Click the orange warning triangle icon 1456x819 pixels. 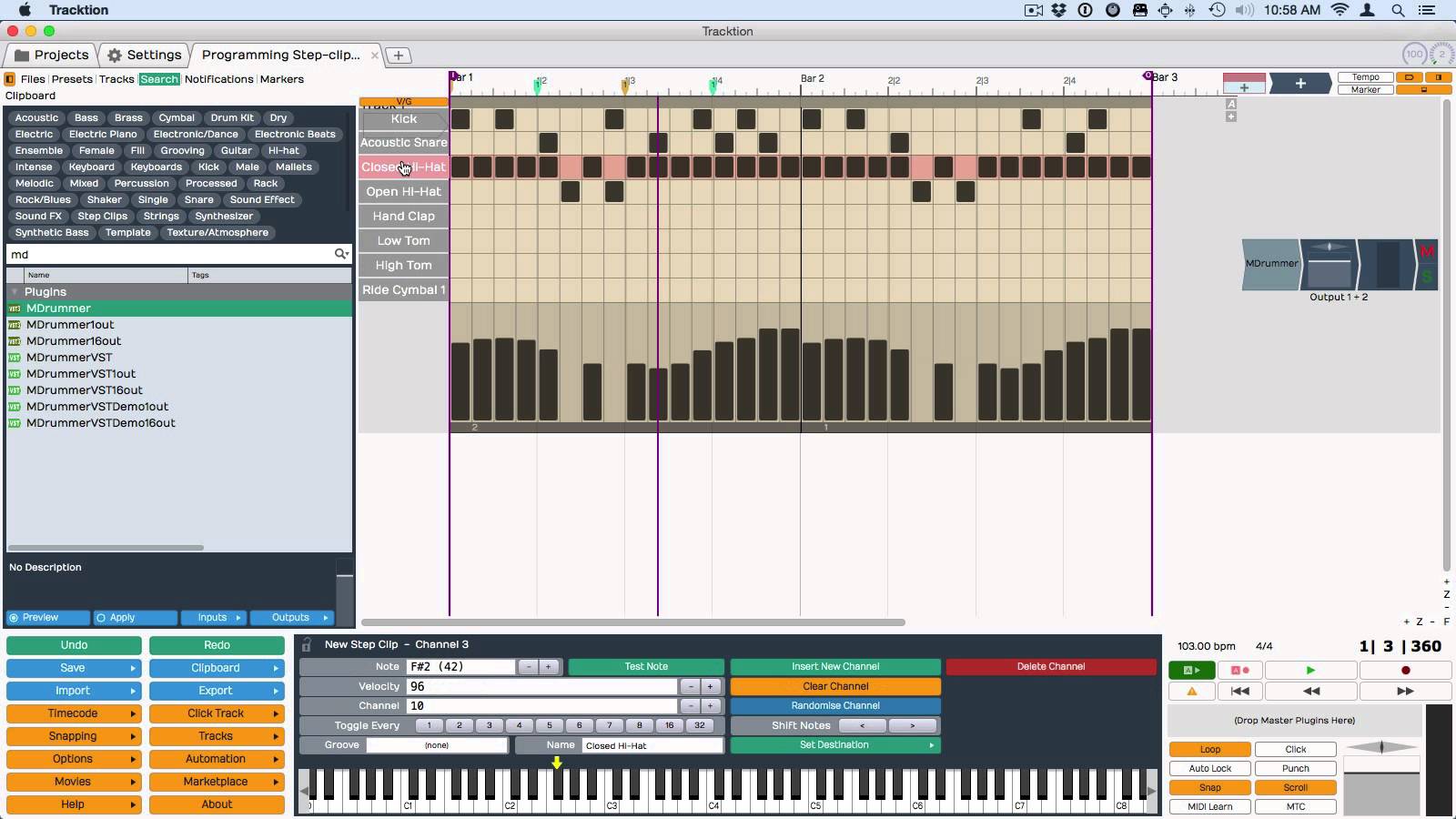pos(1191,691)
